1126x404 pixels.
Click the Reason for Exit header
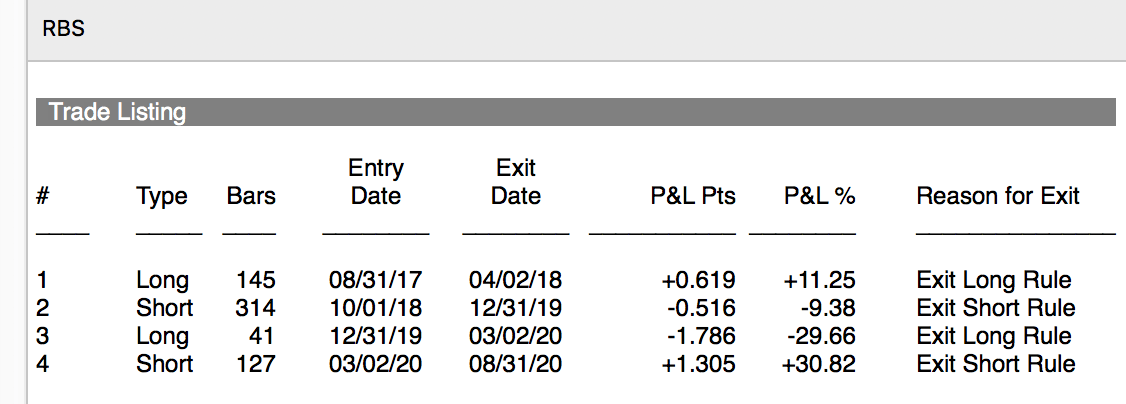[x=998, y=196]
